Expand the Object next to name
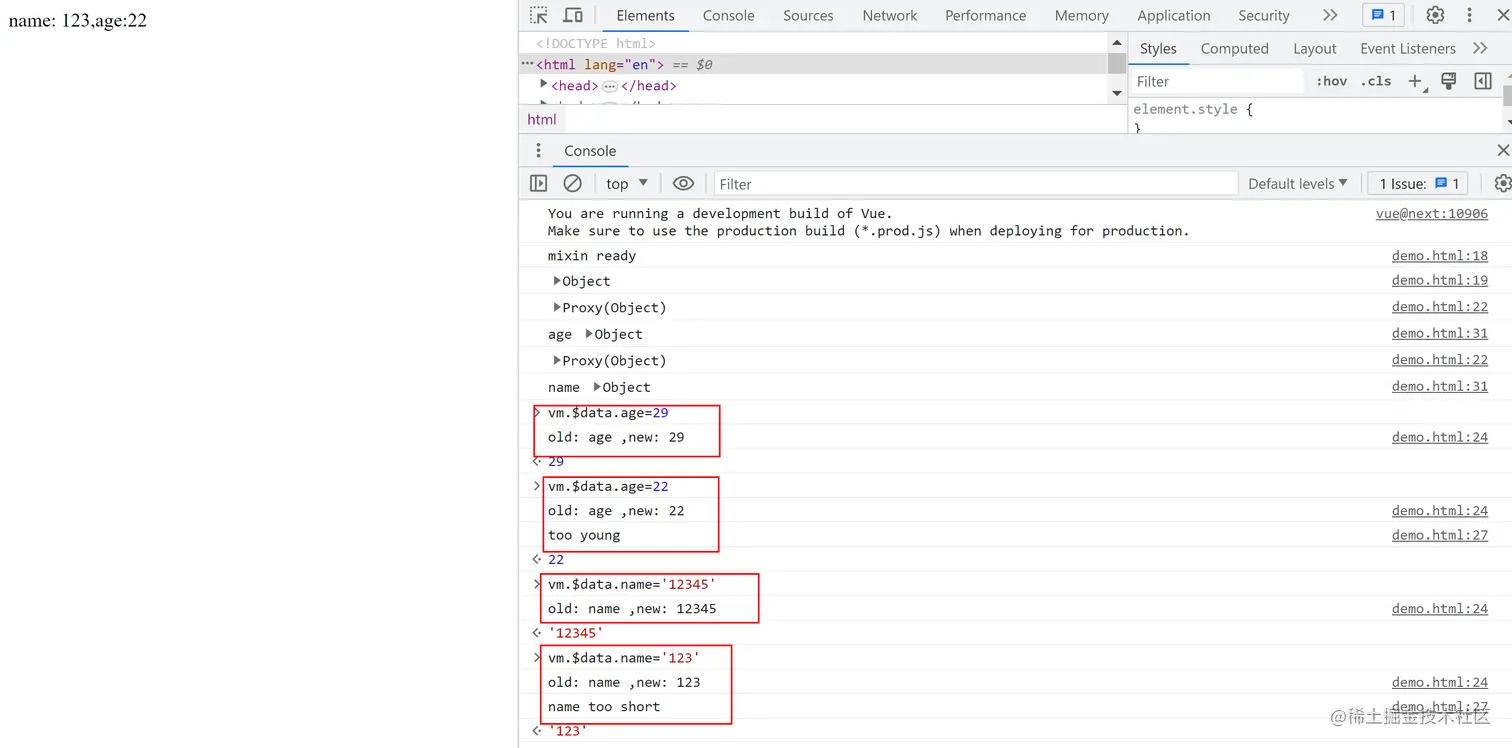Image resolution: width=1512 pixels, height=748 pixels. tap(597, 386)
